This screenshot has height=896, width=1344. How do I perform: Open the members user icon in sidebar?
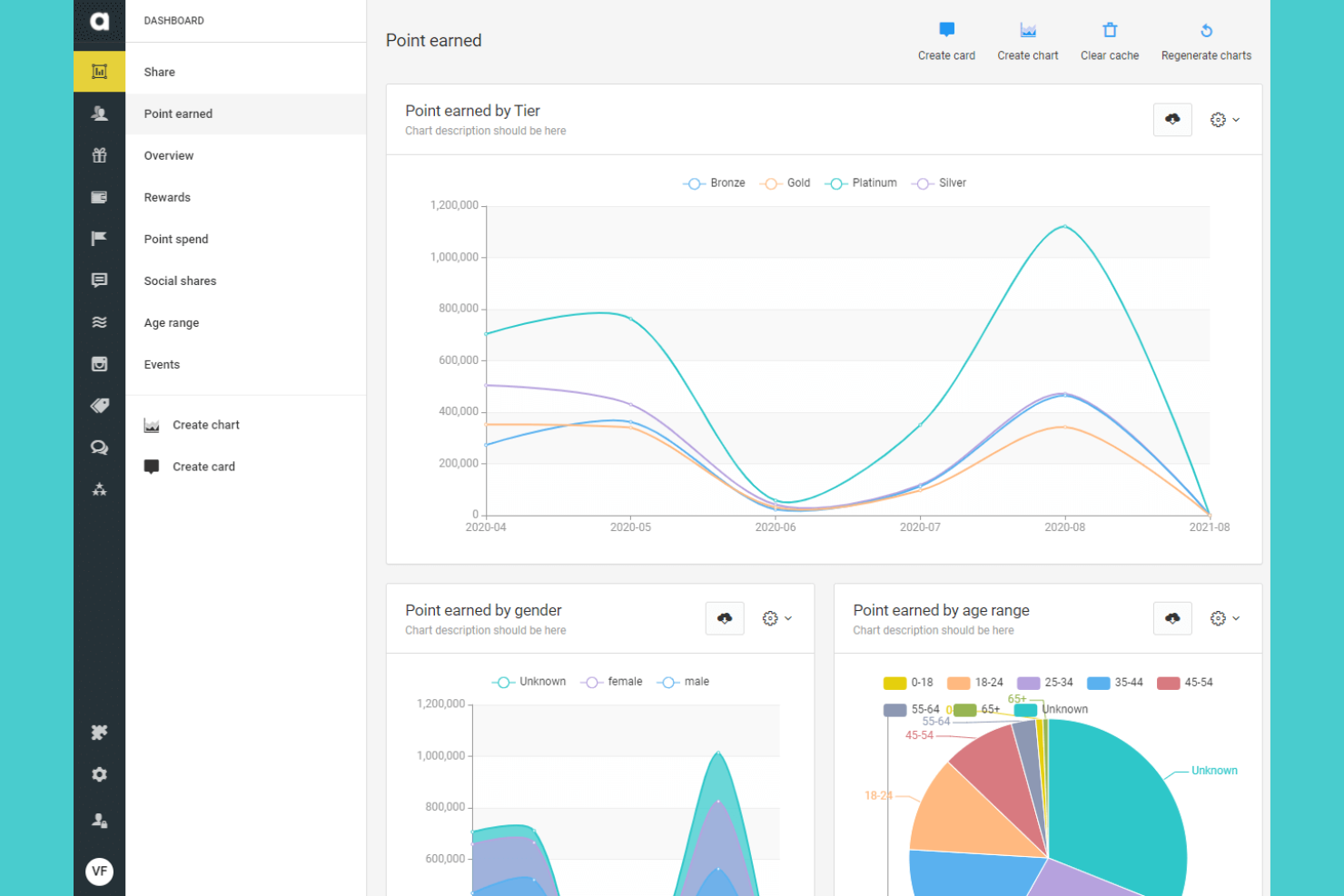pos(99,113)
